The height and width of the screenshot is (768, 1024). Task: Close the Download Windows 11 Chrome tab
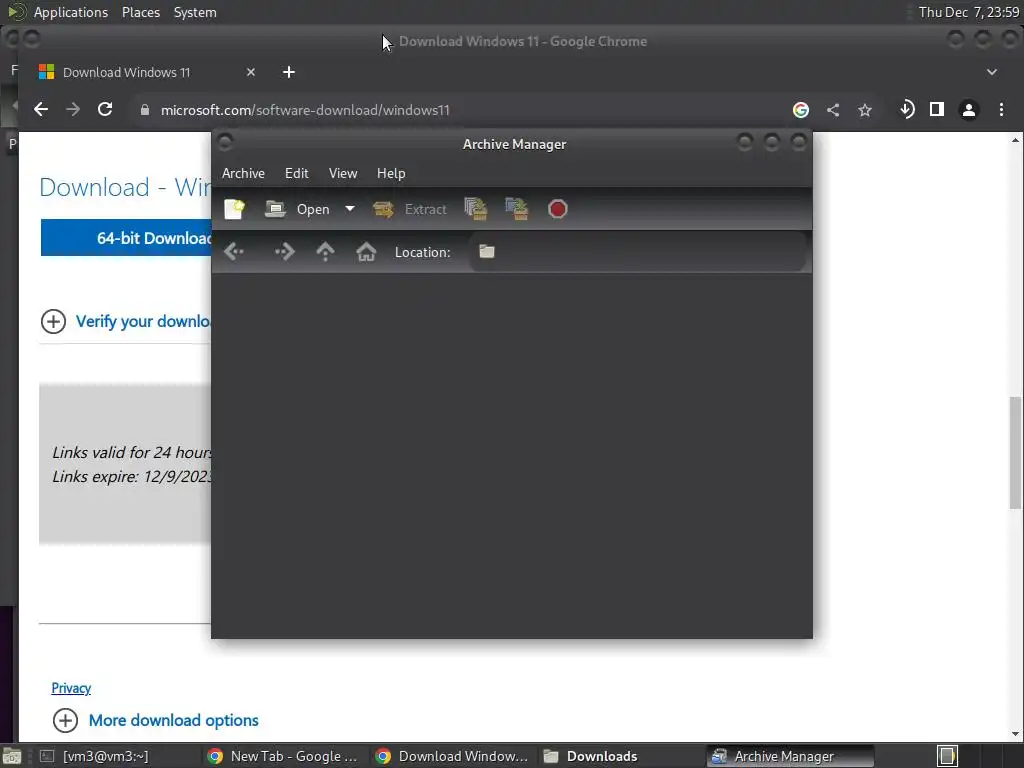[x=251, y=72]
